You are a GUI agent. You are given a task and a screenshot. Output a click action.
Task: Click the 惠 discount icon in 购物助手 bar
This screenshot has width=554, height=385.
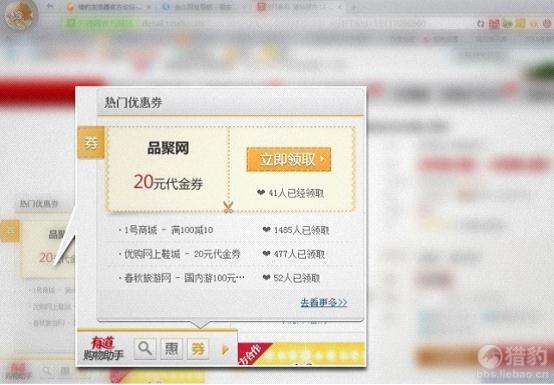coord(172,349)
